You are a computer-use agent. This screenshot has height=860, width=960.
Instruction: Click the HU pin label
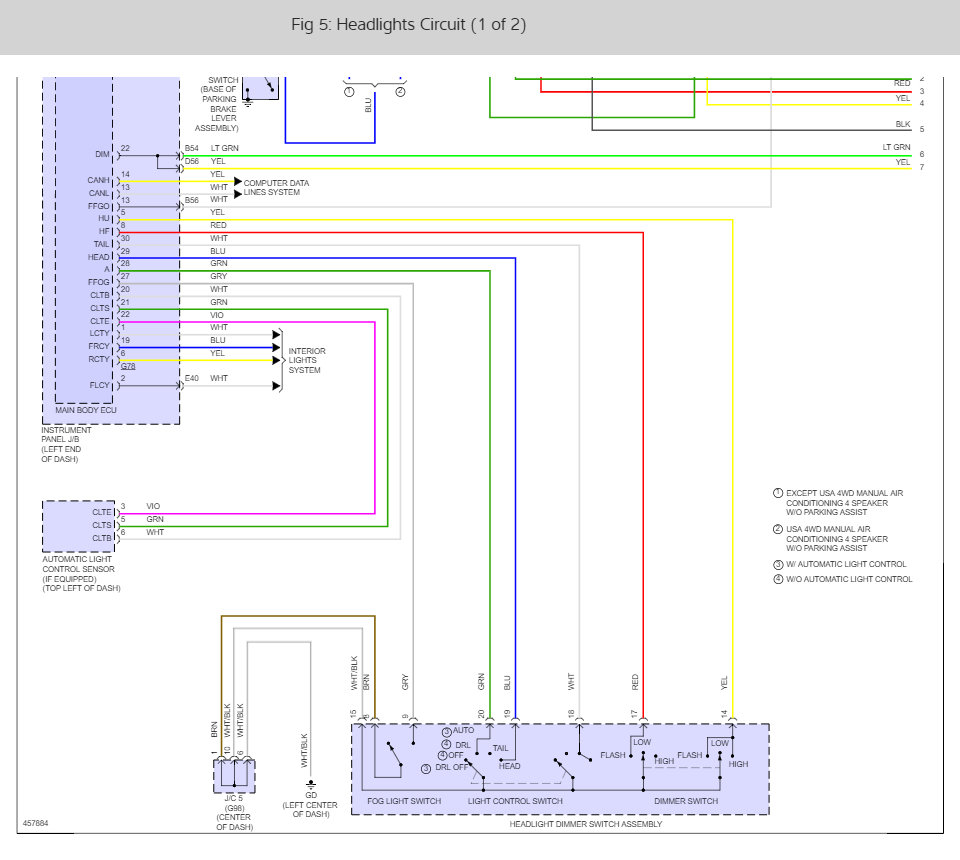[104, 219]
